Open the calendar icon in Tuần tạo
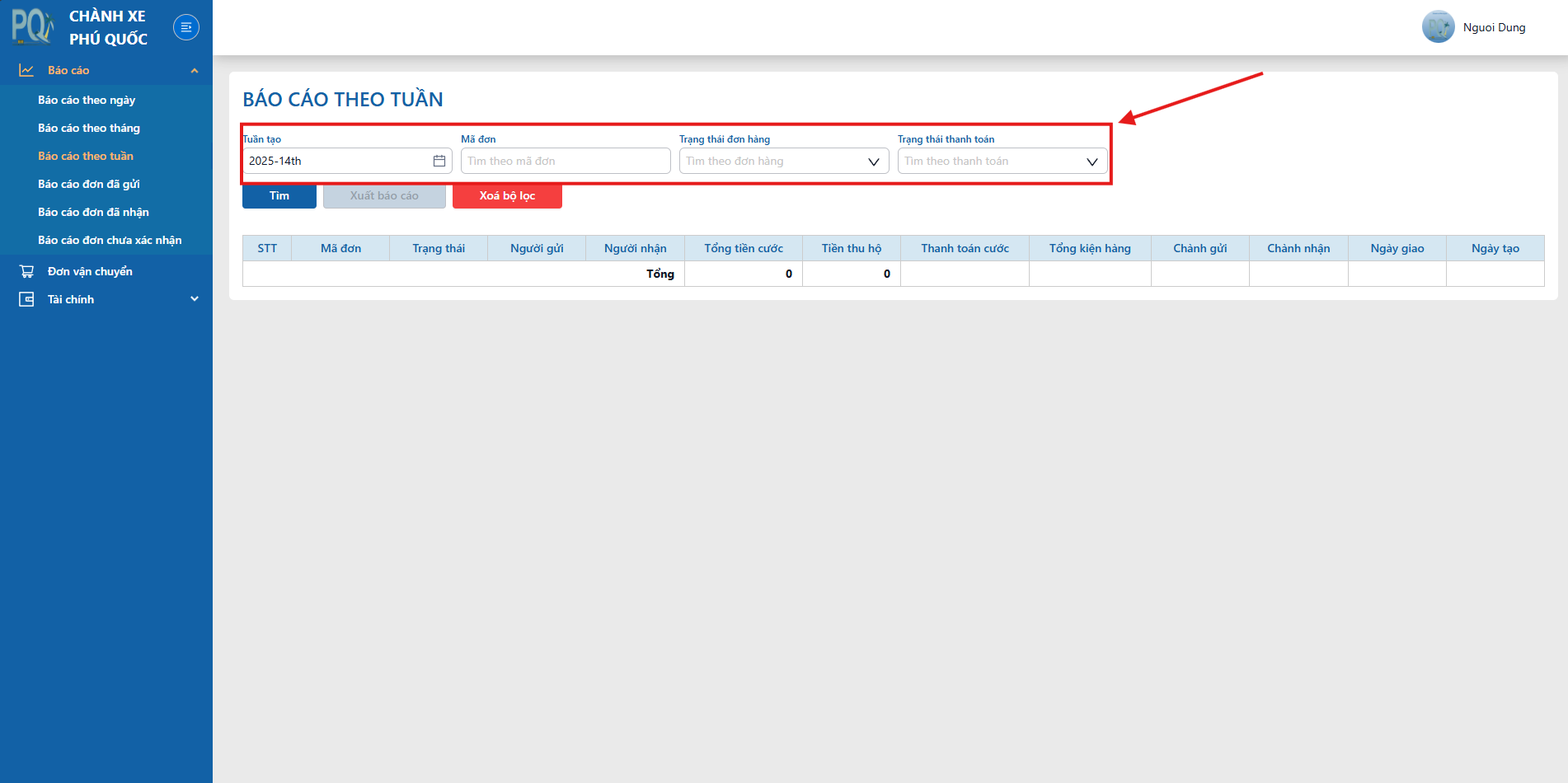 pyautogui.click(x=439, y=161)
